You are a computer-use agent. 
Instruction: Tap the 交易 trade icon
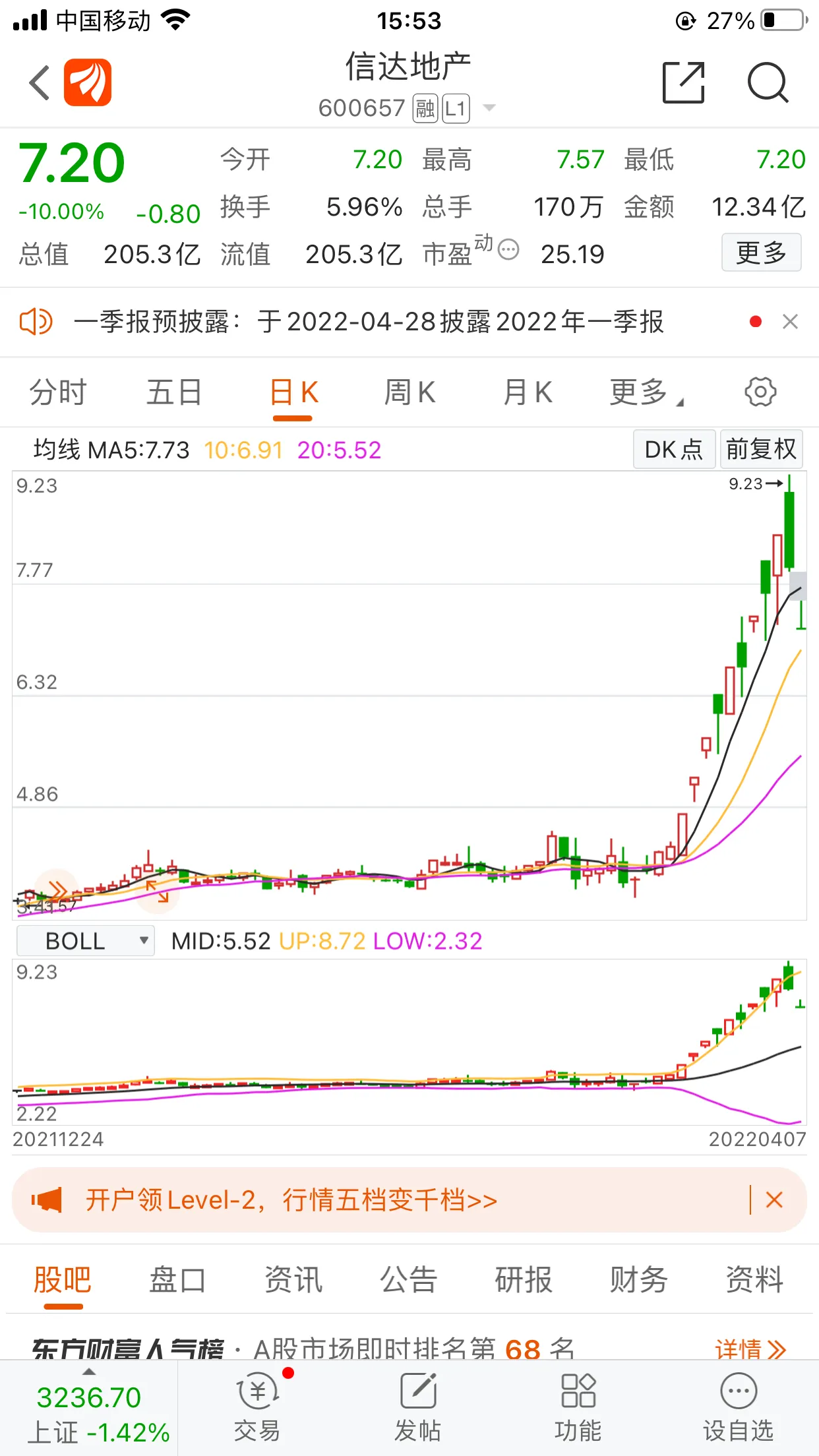(x=258, y=1407)
